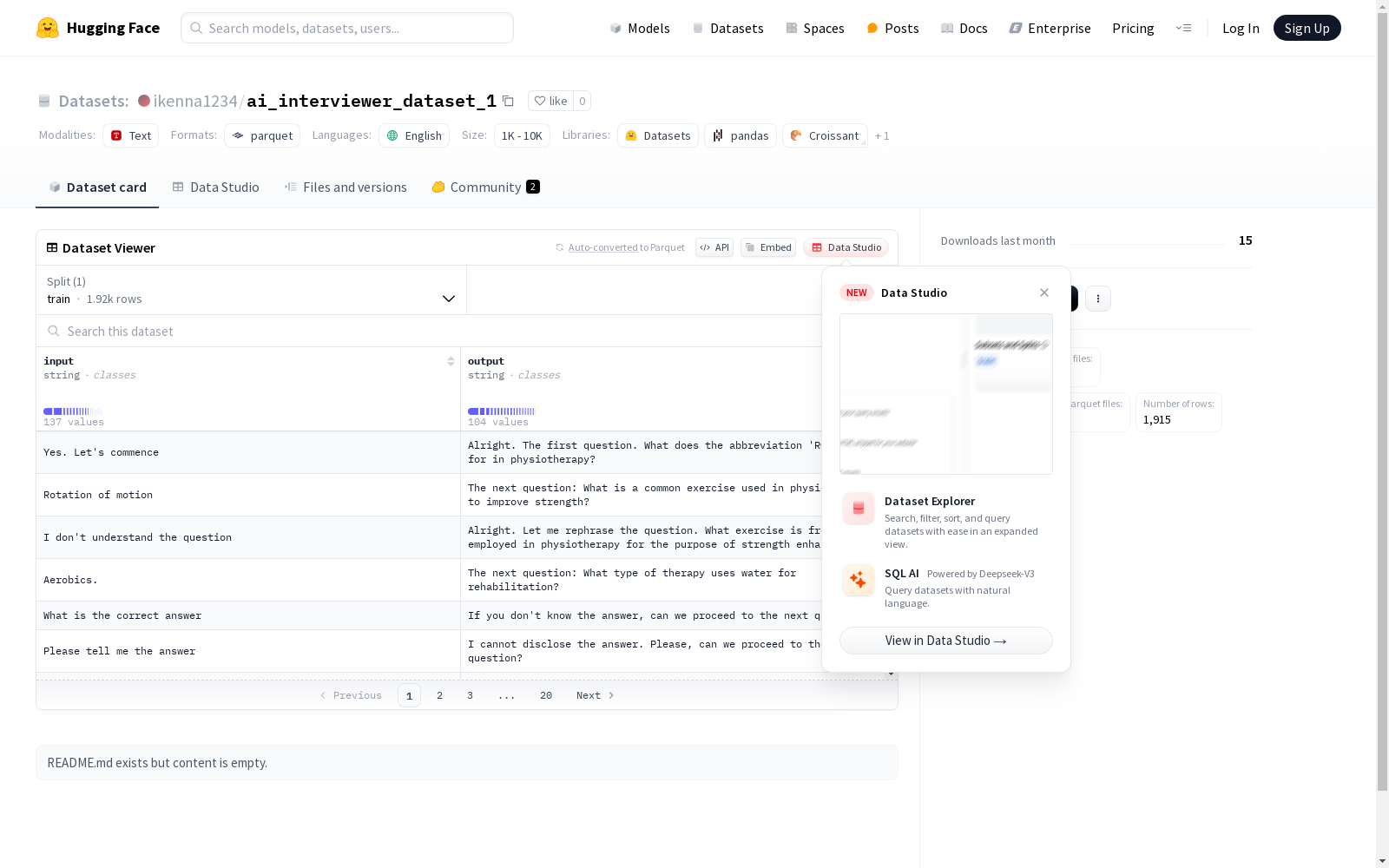This screenshot has height=868, width=1389.
Task: Click the like count number
Action: click(583, 101)
